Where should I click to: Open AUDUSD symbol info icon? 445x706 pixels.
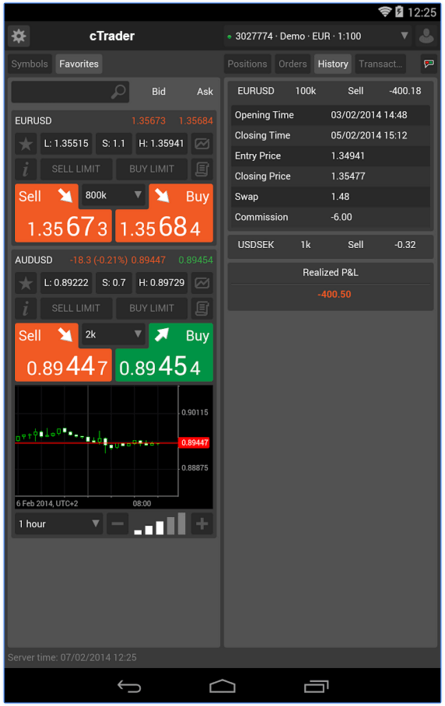point(26,308)
